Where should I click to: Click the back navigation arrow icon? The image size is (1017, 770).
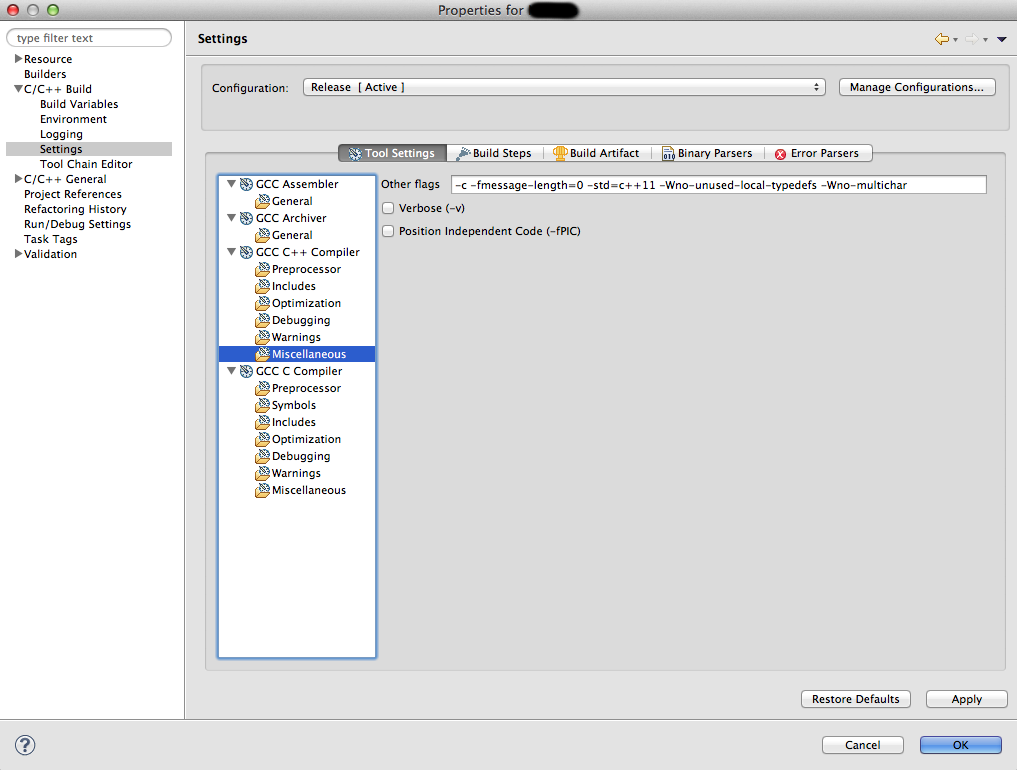941,39
